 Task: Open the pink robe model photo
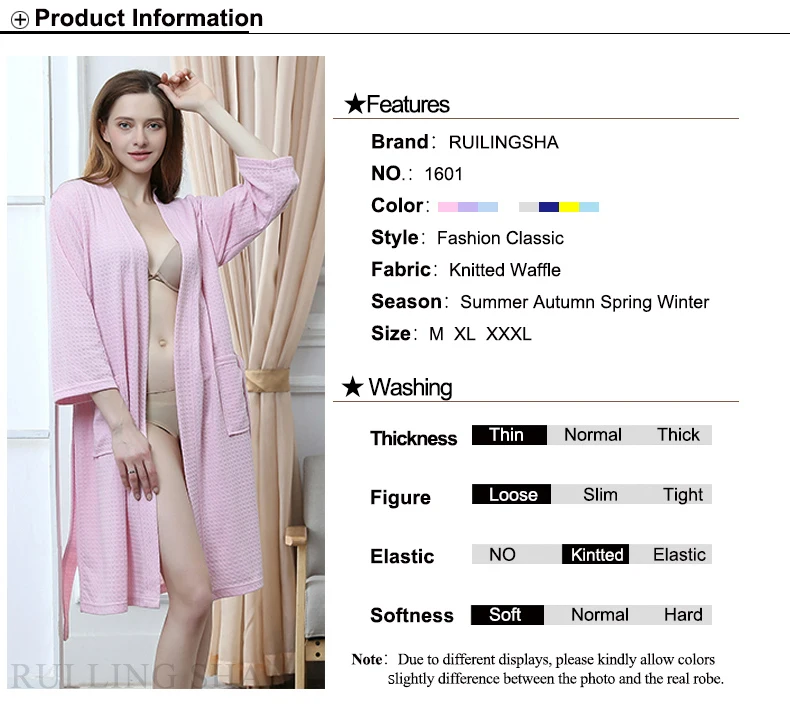tap(166, 372)
